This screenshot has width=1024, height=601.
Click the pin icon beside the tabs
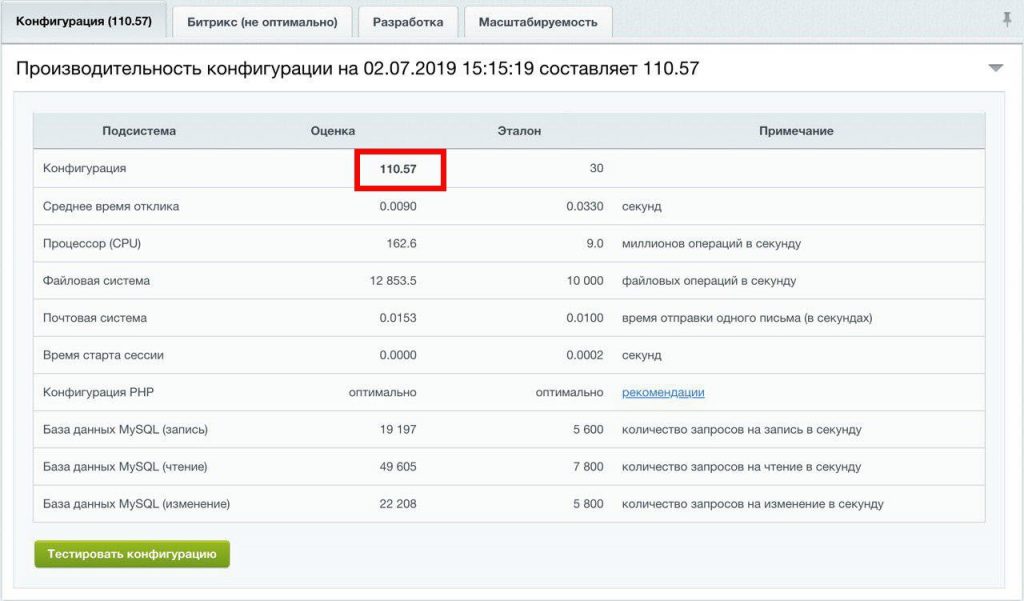1006,20
